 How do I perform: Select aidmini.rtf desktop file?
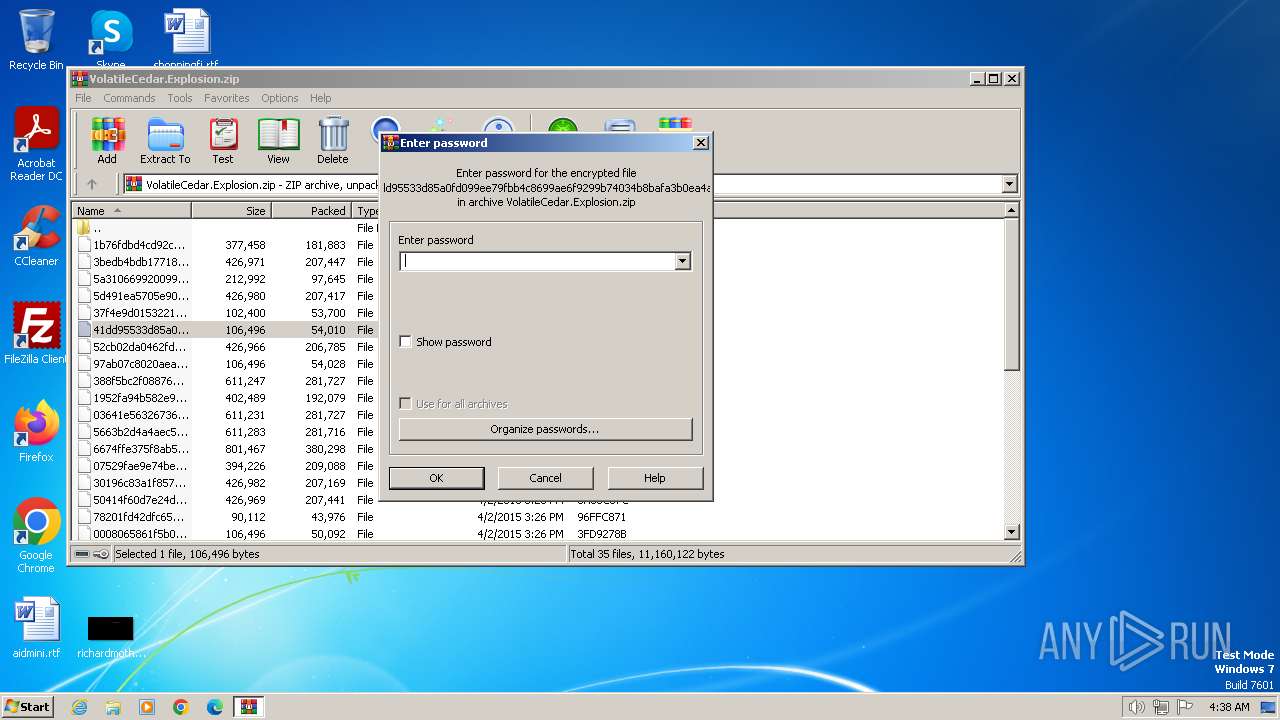(x=36, y=628)
